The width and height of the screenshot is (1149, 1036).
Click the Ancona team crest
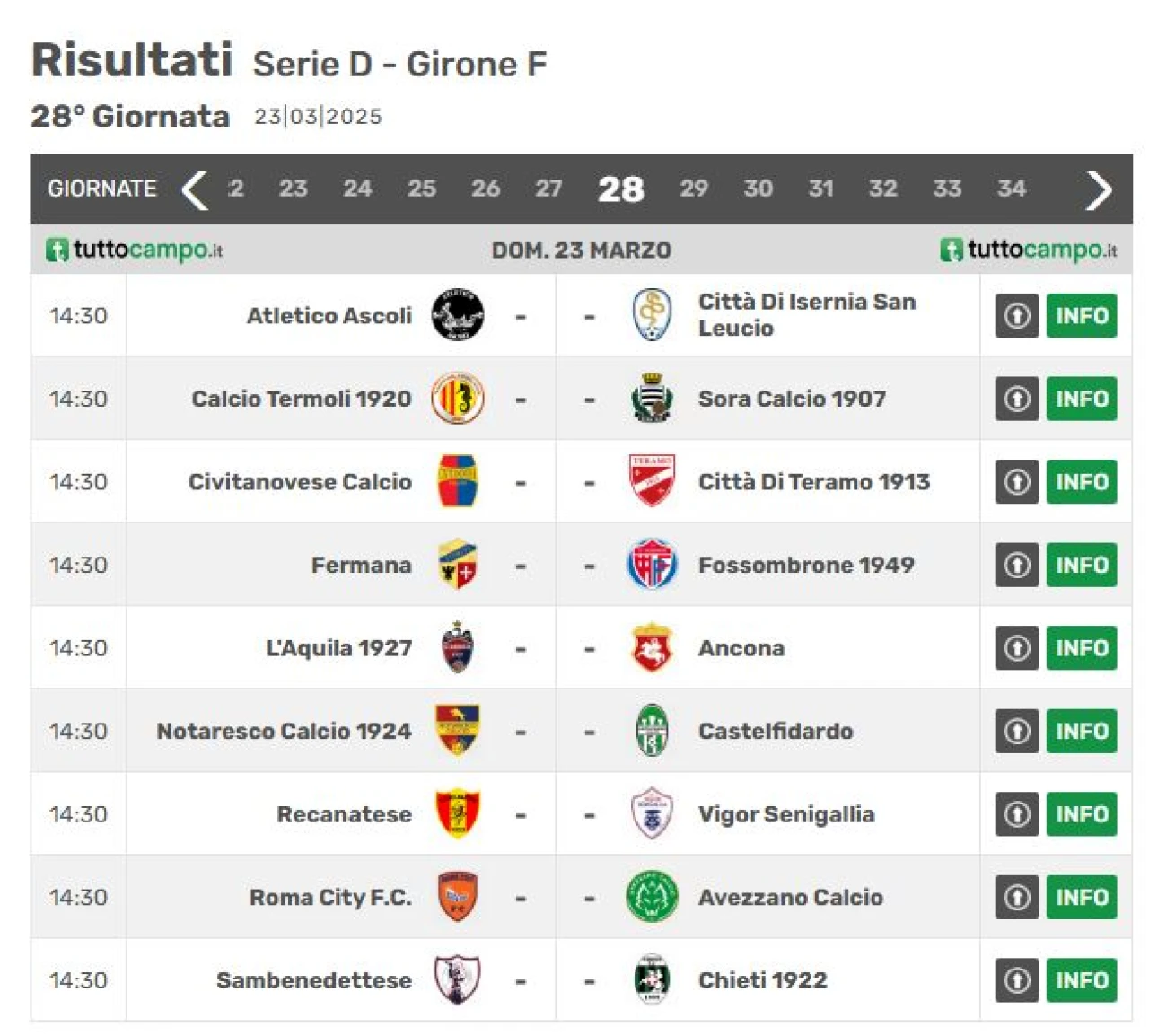click(652, 647)
